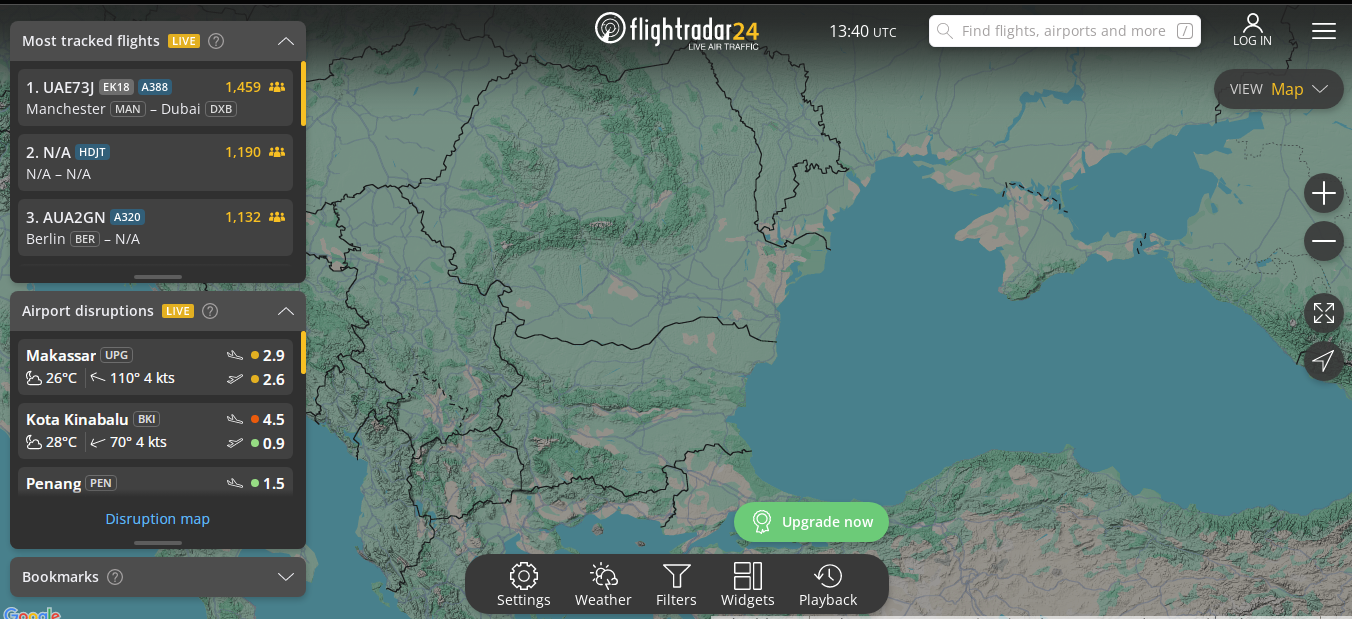This screenshot has width=1352, height=619.
Task: Focus the Find flights search field
Action: (1065, 31)
